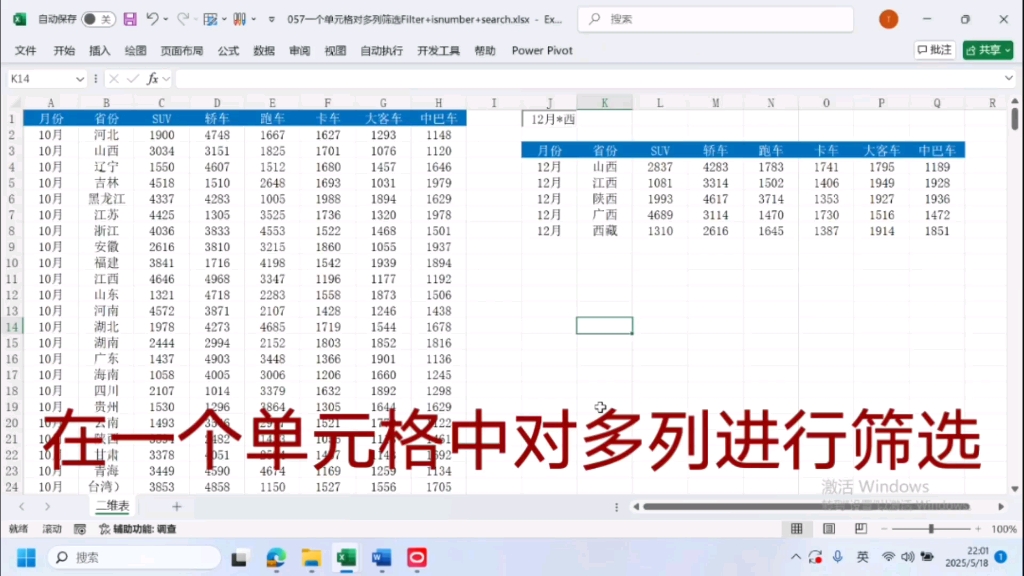Switch to the 数据 (Data) ribbon tab
This screenshot has height=576, width=1024.
point(264,50)
